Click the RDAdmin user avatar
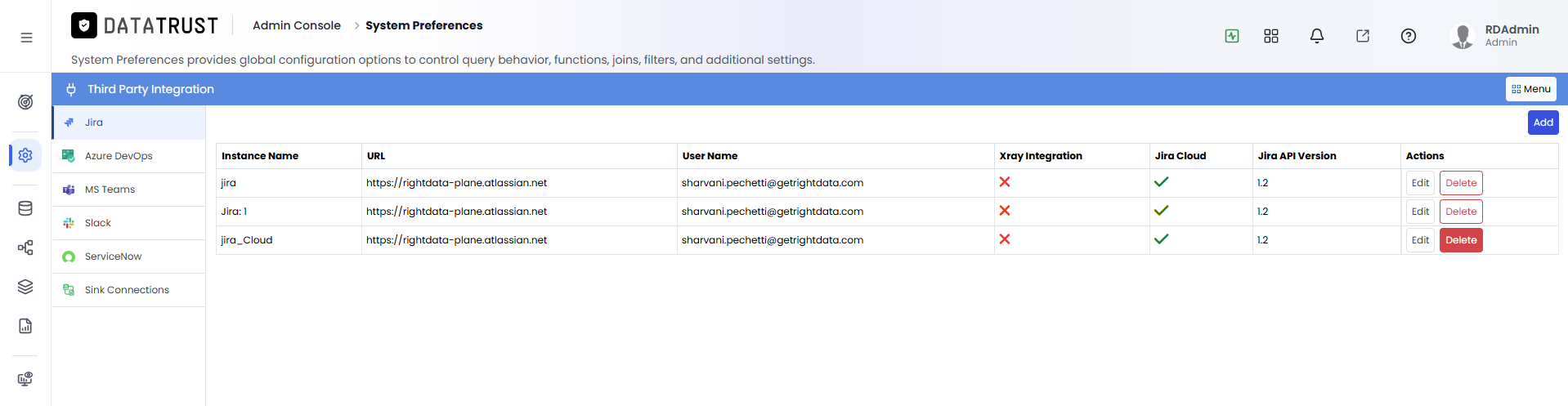The width and height of the screenshot is (1568, 406). tap(1463, 36)
